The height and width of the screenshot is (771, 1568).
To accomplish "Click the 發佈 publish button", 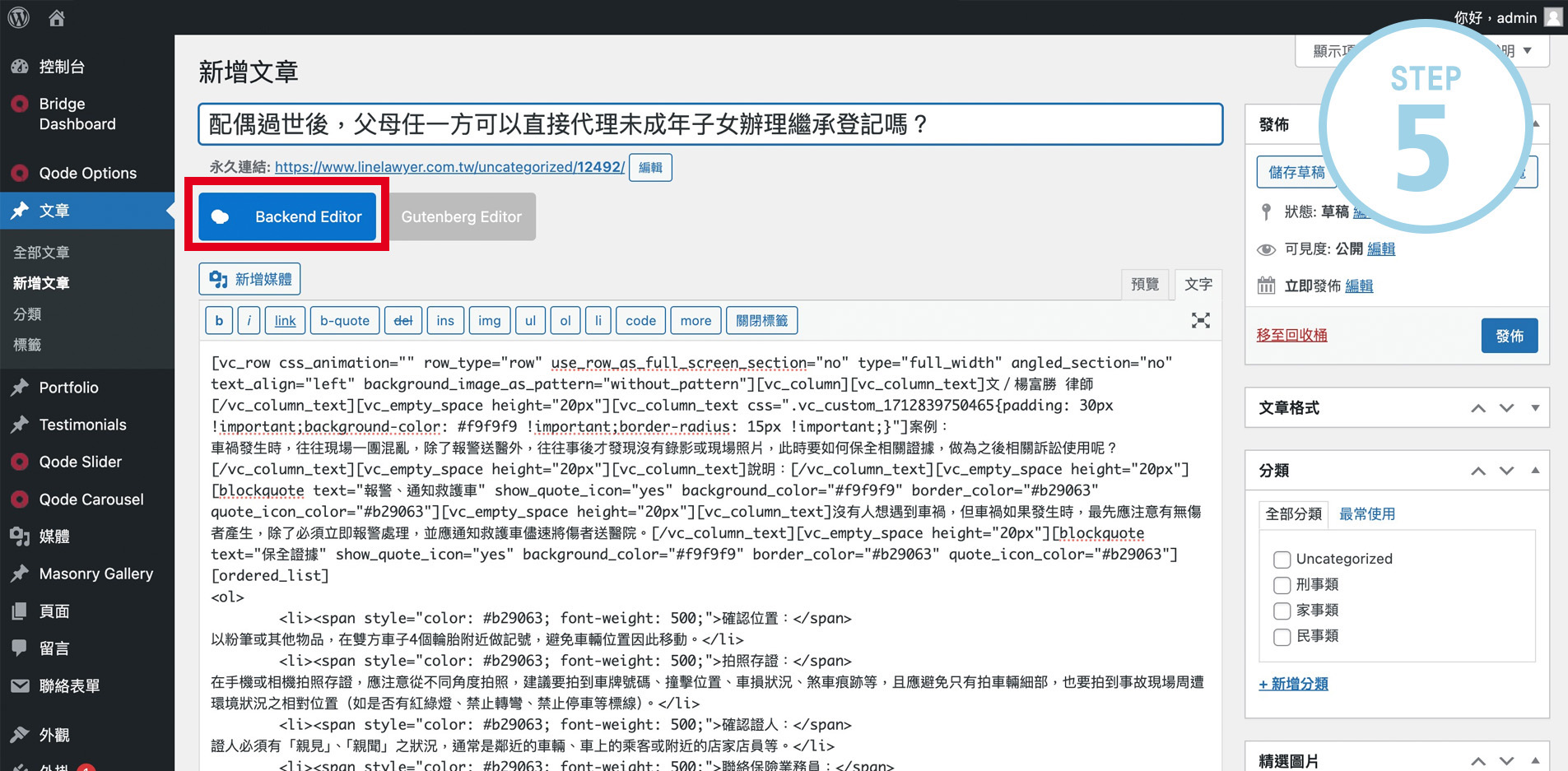I will coord(1510,336).
